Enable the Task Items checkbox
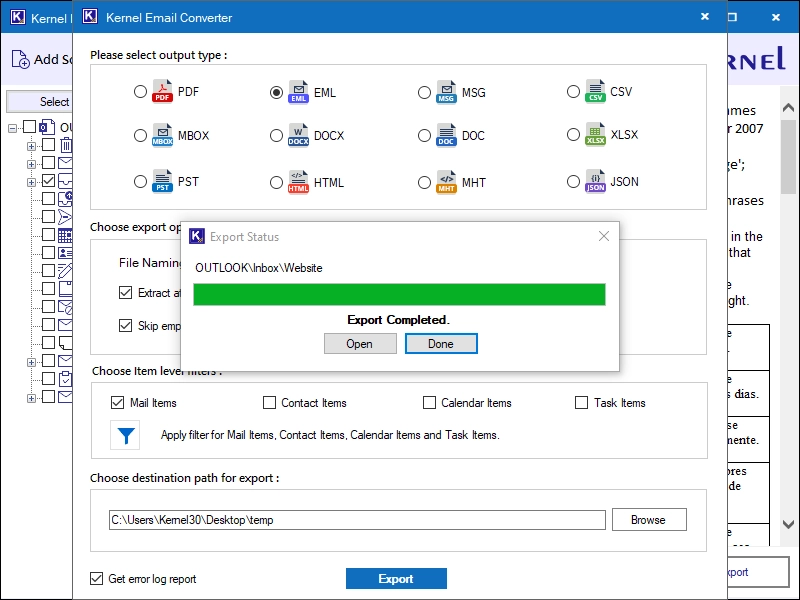Screen dimensions: 800x600 pos(581,403)
